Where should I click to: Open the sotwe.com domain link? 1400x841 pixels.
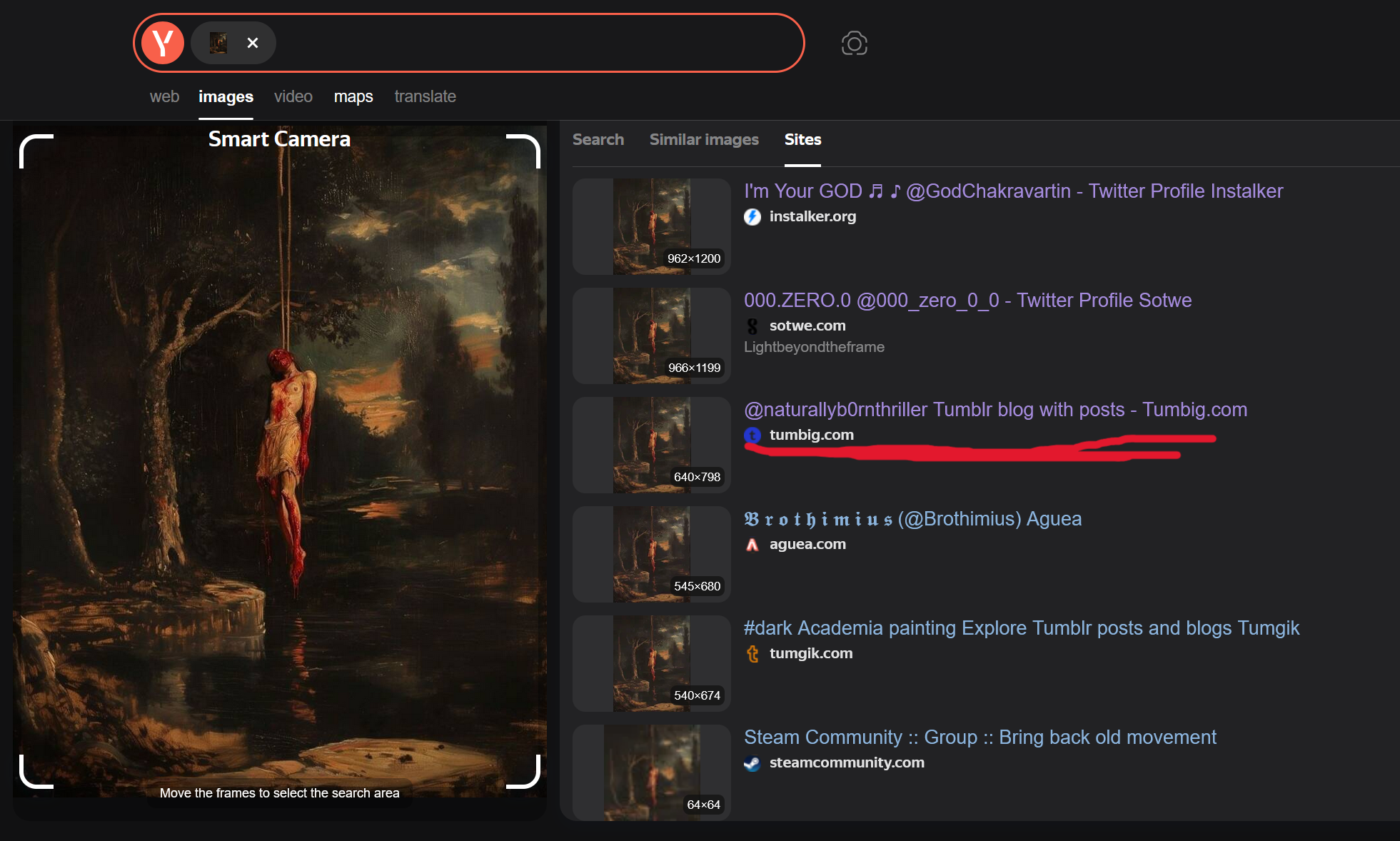[x=807, y=326]
